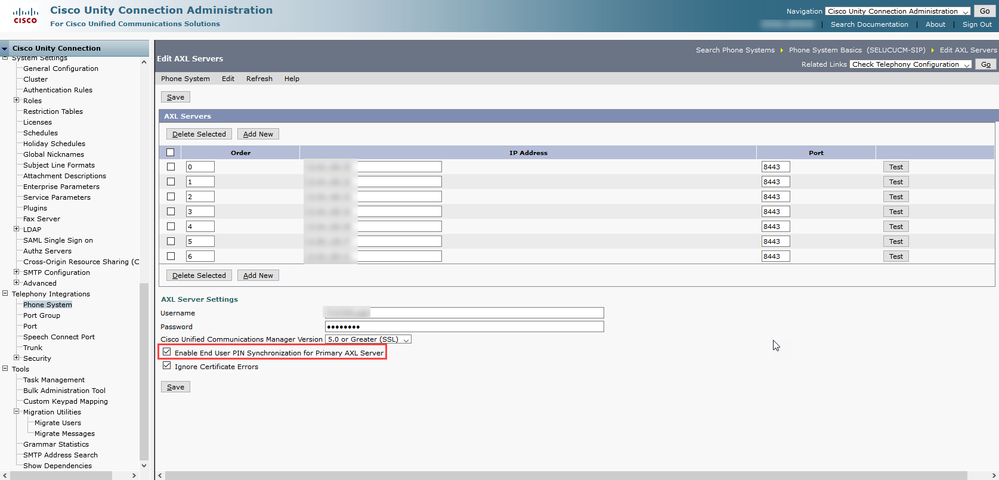Screen dimensions: 999x480
Task: Expand the LDAP tree node
Action: 16,229
